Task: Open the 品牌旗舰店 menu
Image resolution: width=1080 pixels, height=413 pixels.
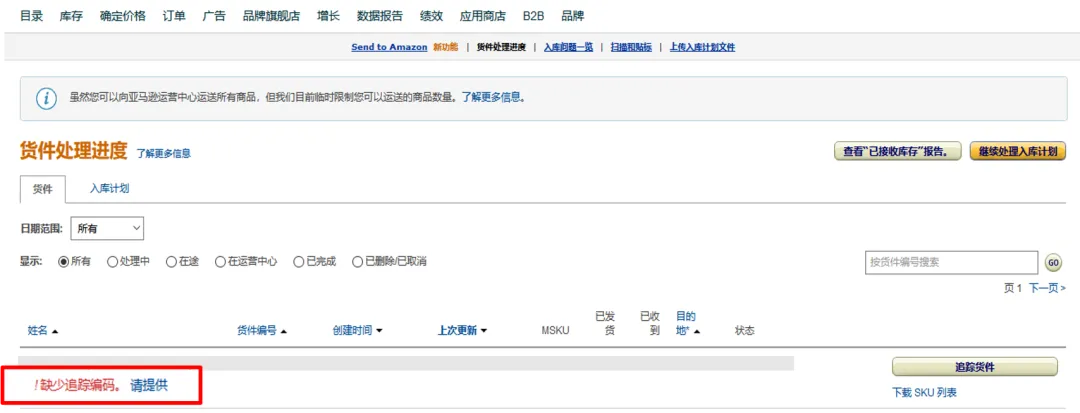Action: 271,16
